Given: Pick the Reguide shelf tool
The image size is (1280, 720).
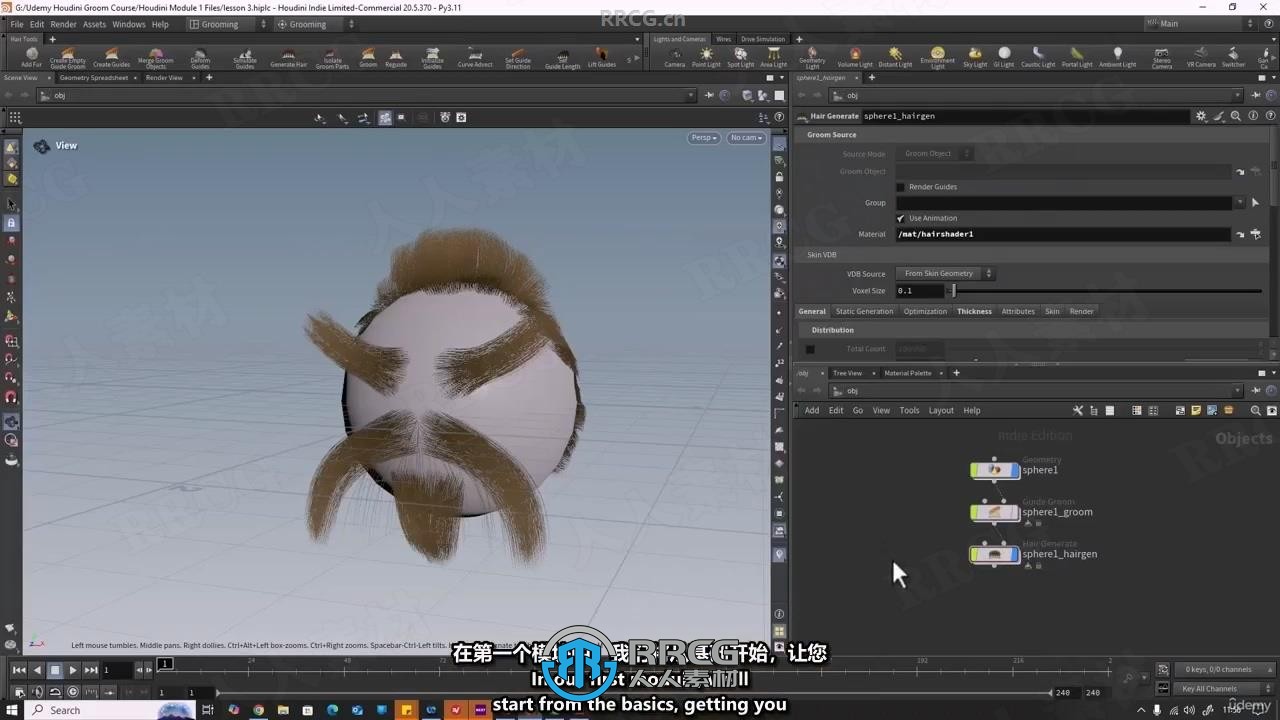Looking at the screenshot, I should pos(396,58).
